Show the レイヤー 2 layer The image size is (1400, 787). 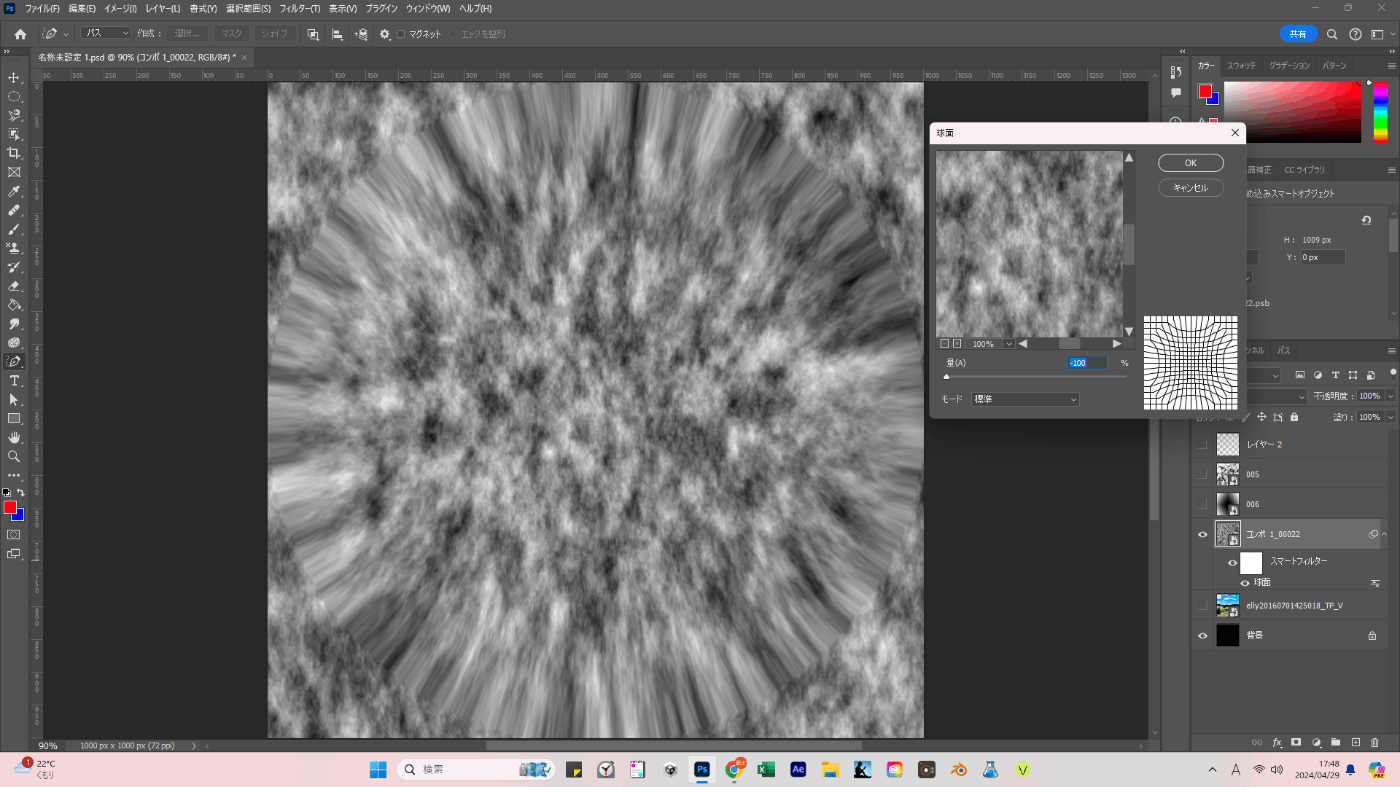(x=1202, y=444)
